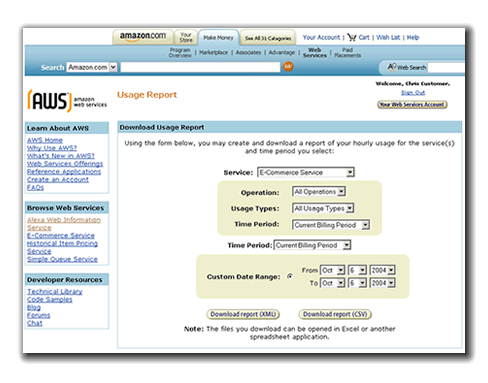Viewport: 488px width, 383px height.
Task: Open Marketplace in the subnavigation
Action: (213, 52)
